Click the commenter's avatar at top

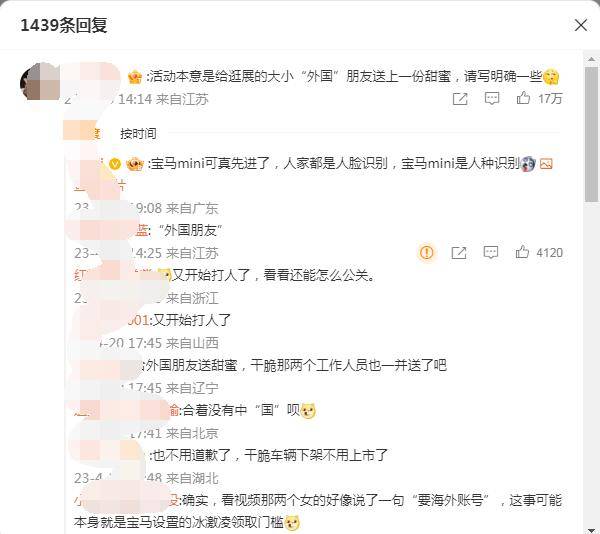coord(38,81)
